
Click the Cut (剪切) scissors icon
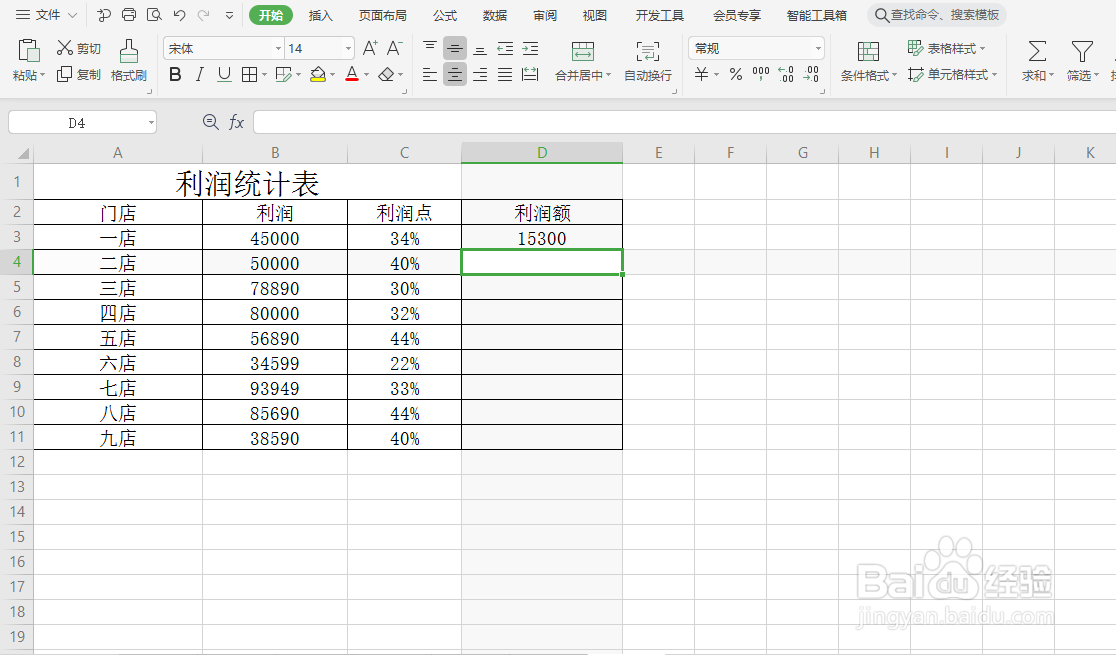[65, 48]
